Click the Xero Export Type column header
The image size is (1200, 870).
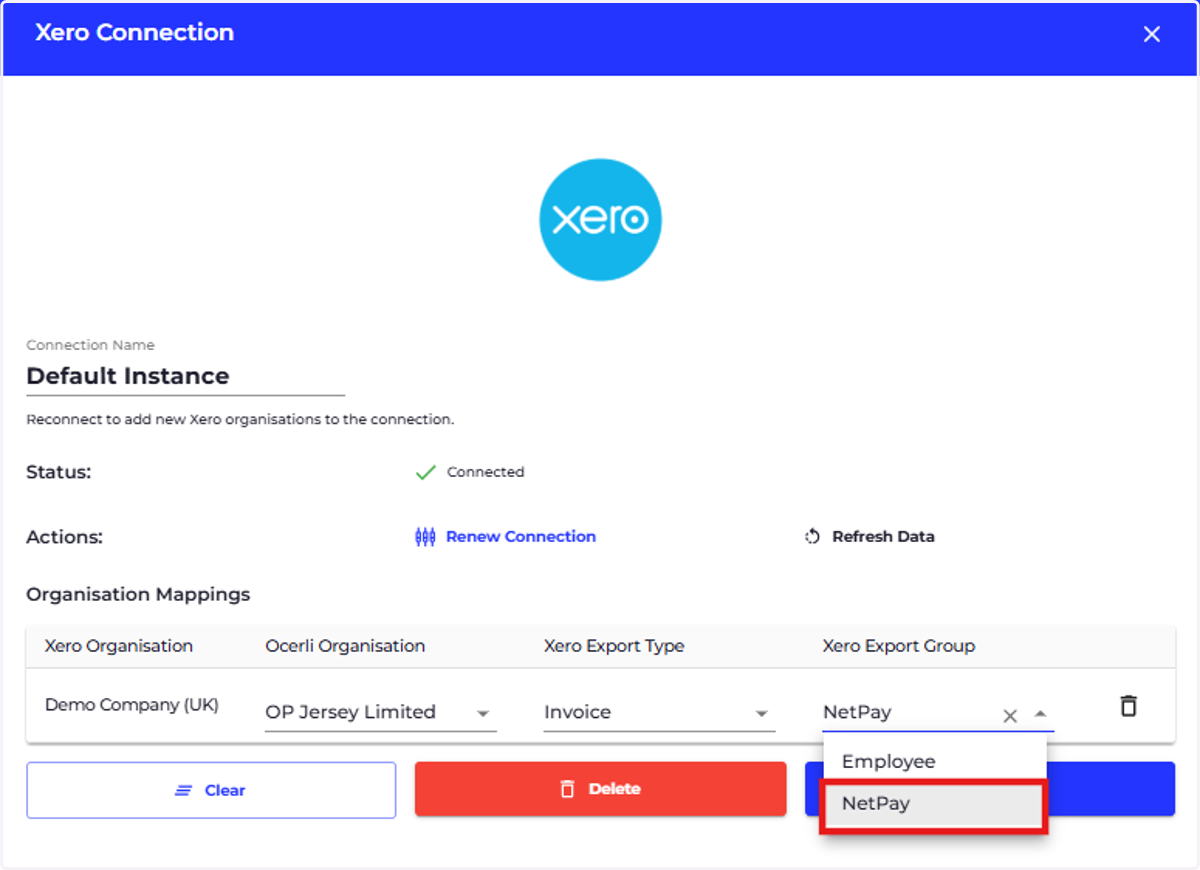(614, 646)
